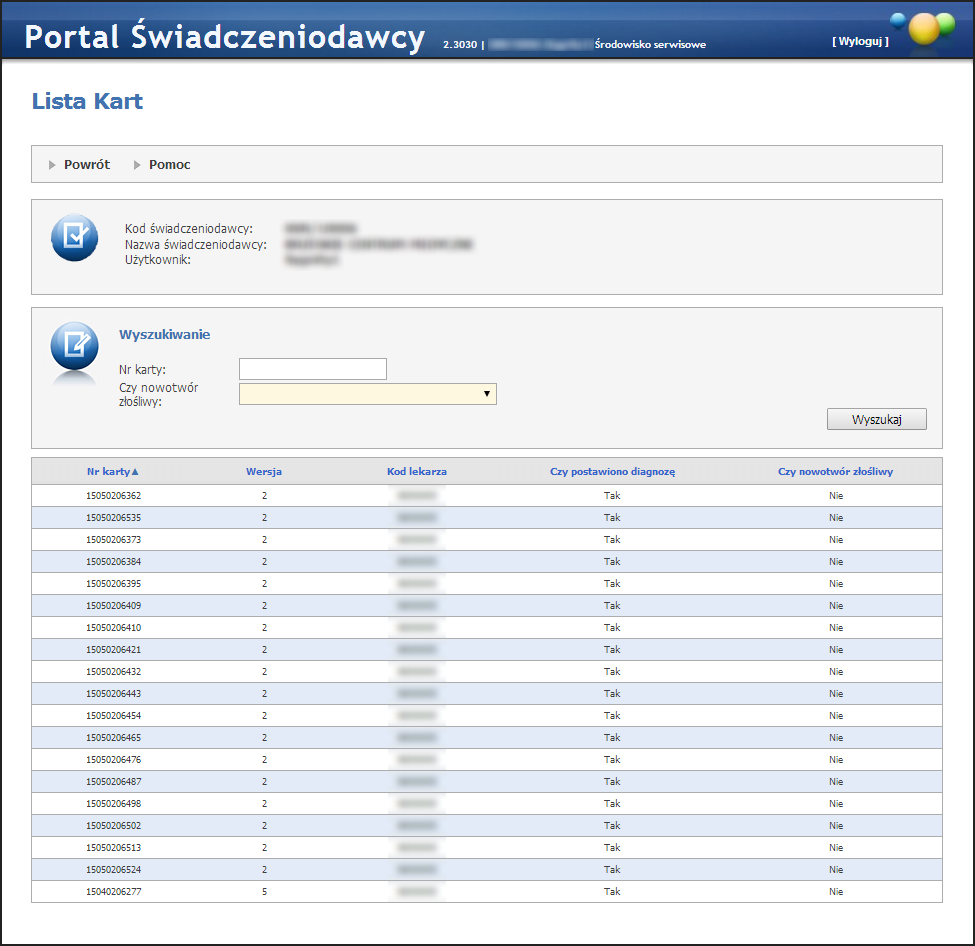The image size is (975, 946).
Task: Click the search section edit icon
Action: 74,346
